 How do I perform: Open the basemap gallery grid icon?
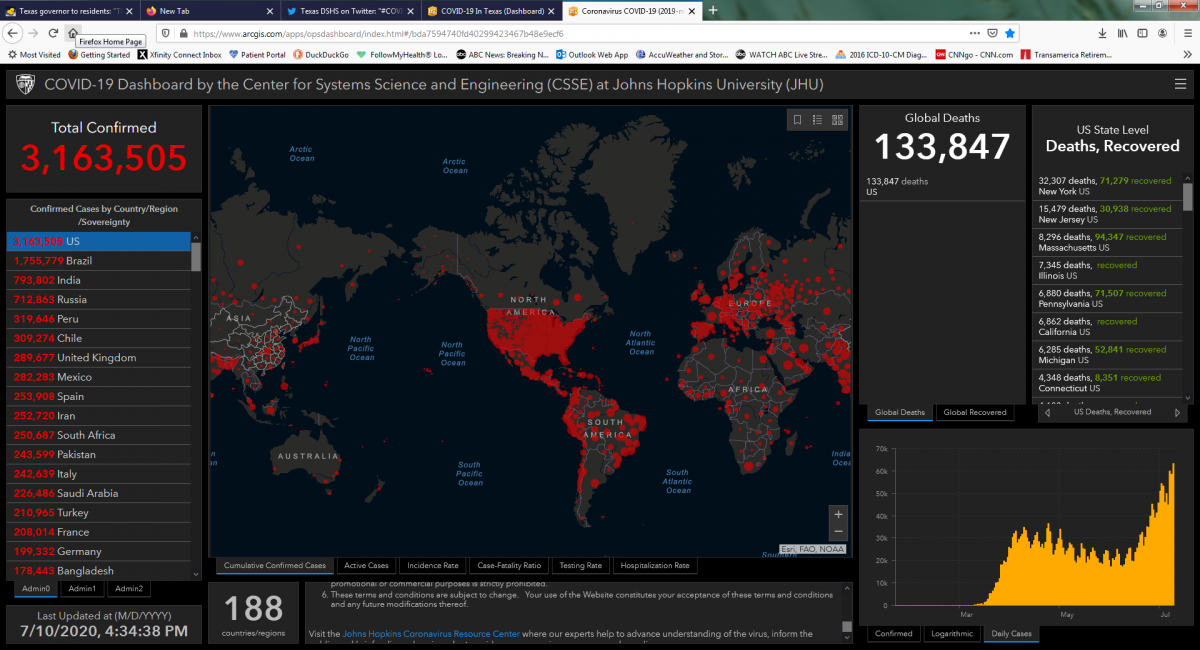(x=838, y=120)
